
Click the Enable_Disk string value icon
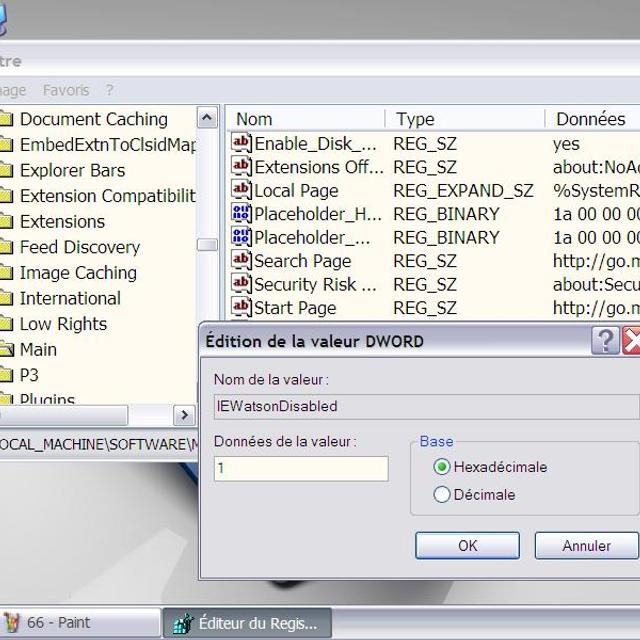[241, 143]
